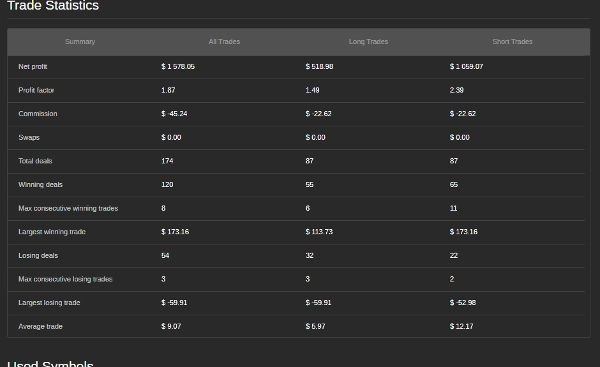Click Long Trades largest winning trade $ 113.73
600x367 pixels.
[319, 232]
